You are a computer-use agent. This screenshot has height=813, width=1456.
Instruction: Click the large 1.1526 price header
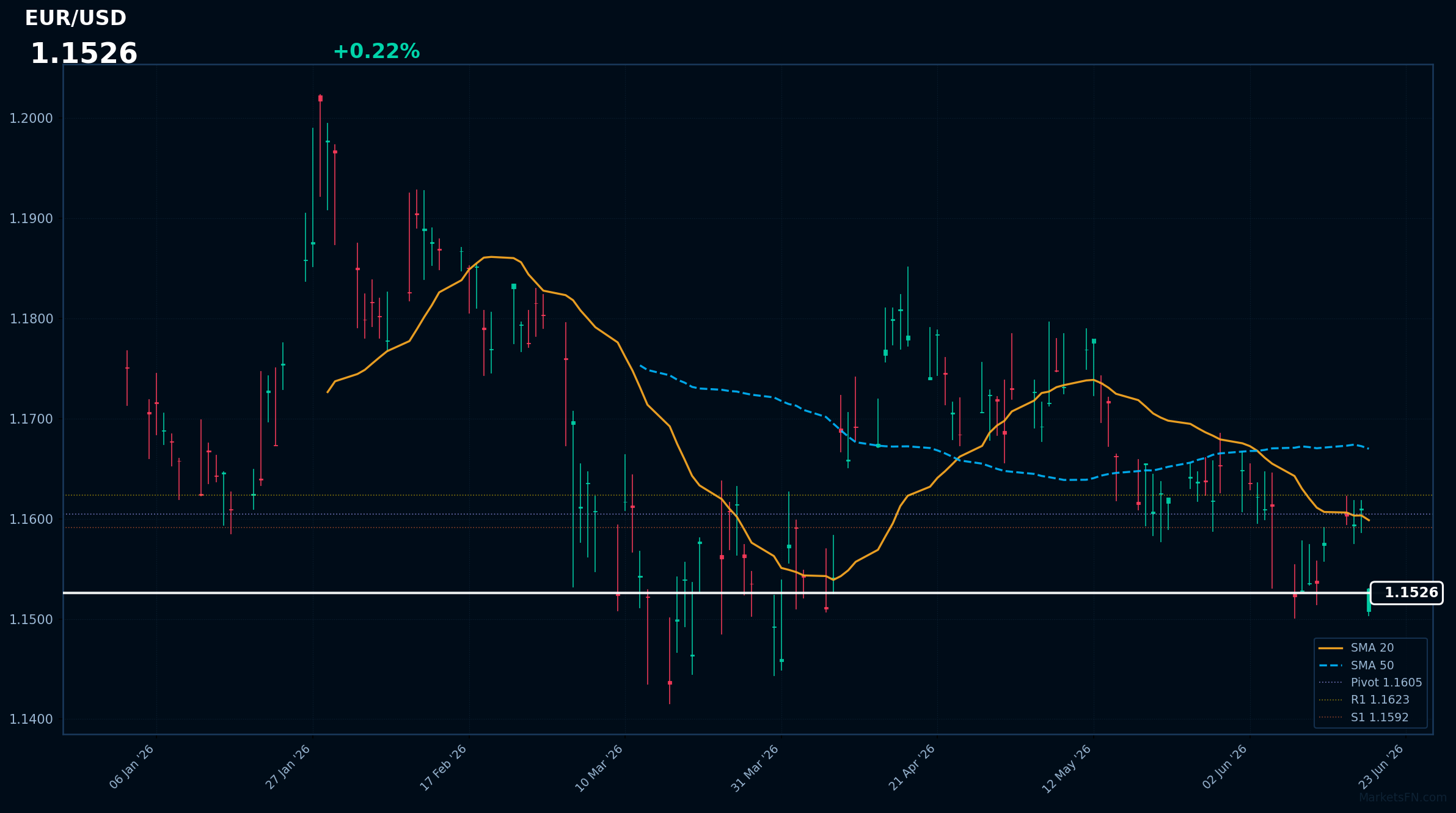pos(84,54)
